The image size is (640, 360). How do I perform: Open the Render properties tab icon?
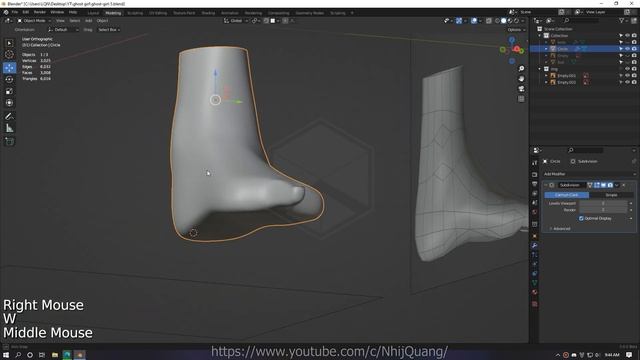coord(534,175)
